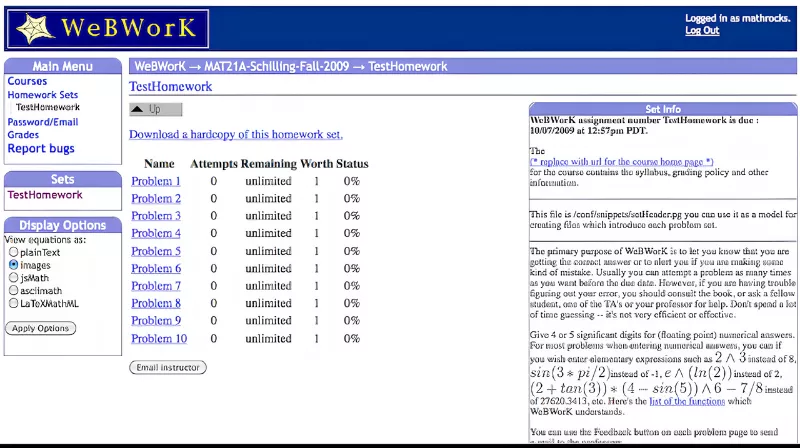Open Grades page
The width and height of the screenshot is (800, 448).
[x=23, y=135]
